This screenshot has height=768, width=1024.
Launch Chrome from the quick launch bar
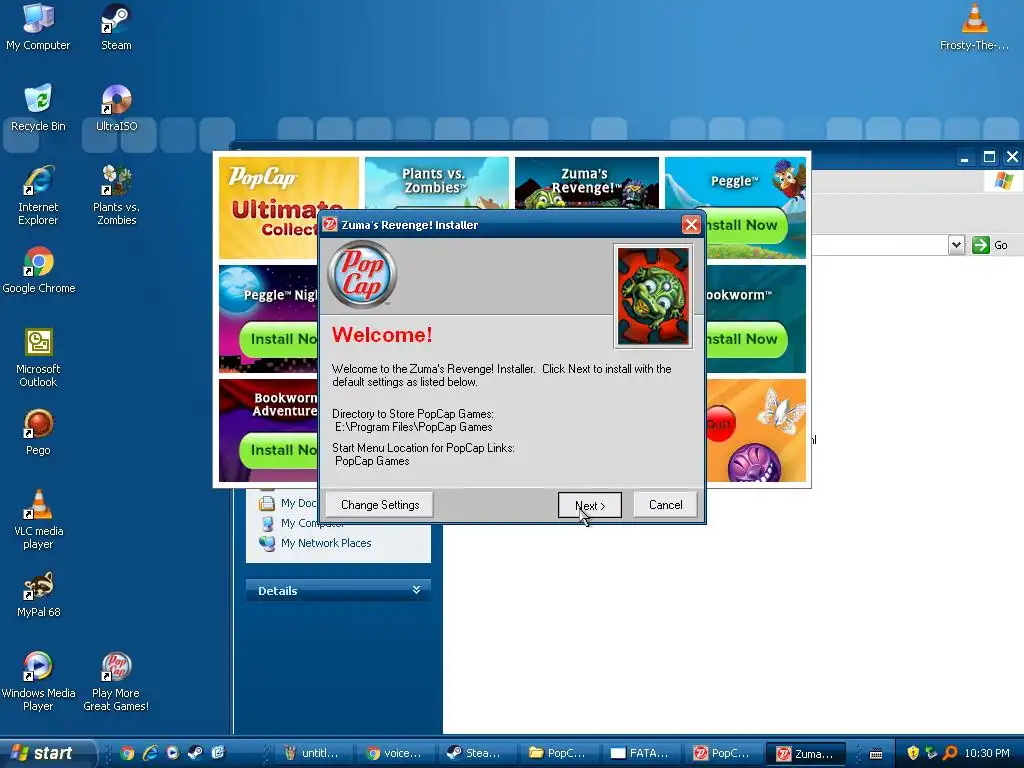(127, 753)
